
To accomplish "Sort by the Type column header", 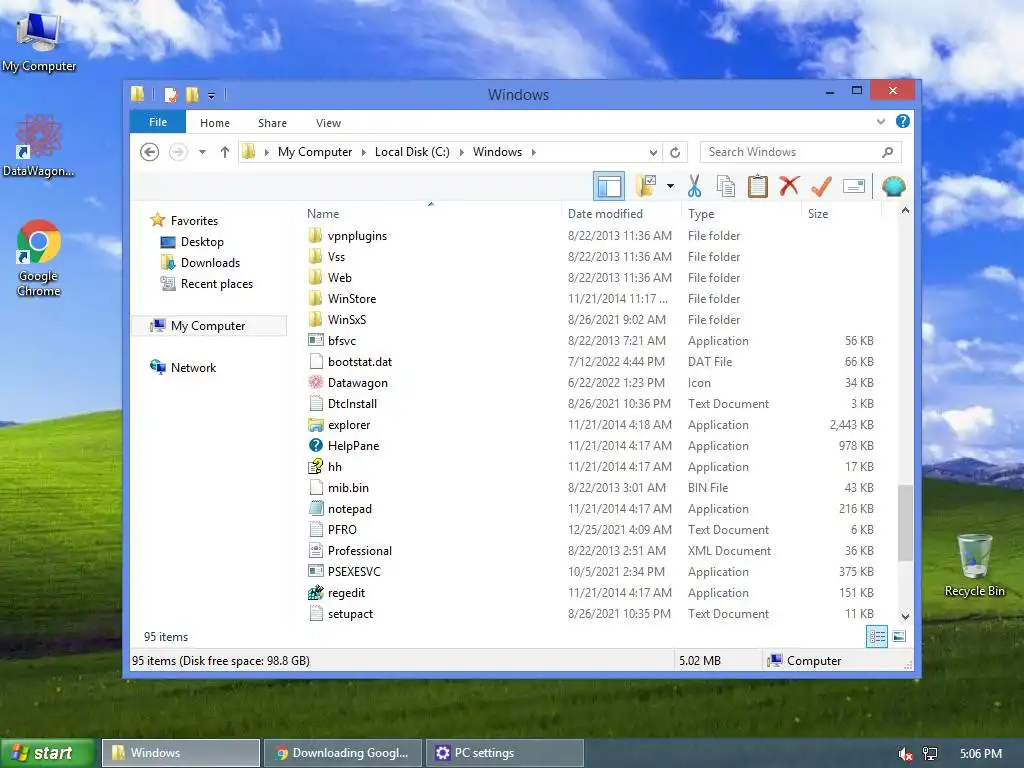I will click(x=701, y=214).
